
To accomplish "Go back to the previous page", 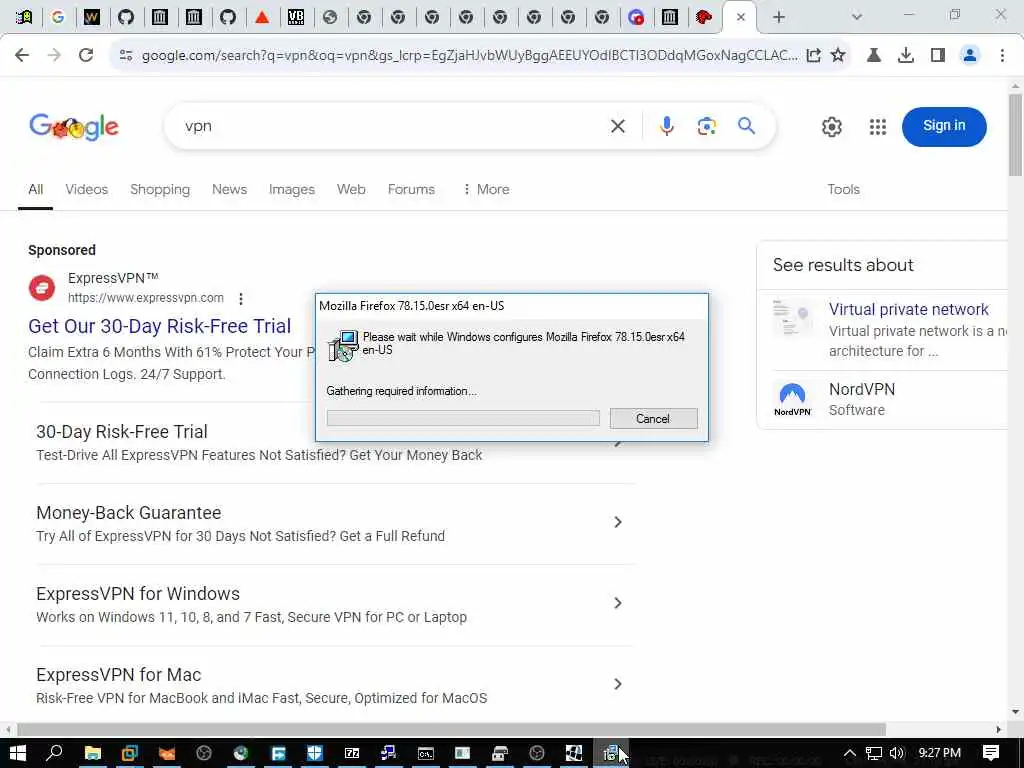I will click(x=22, y=56).
